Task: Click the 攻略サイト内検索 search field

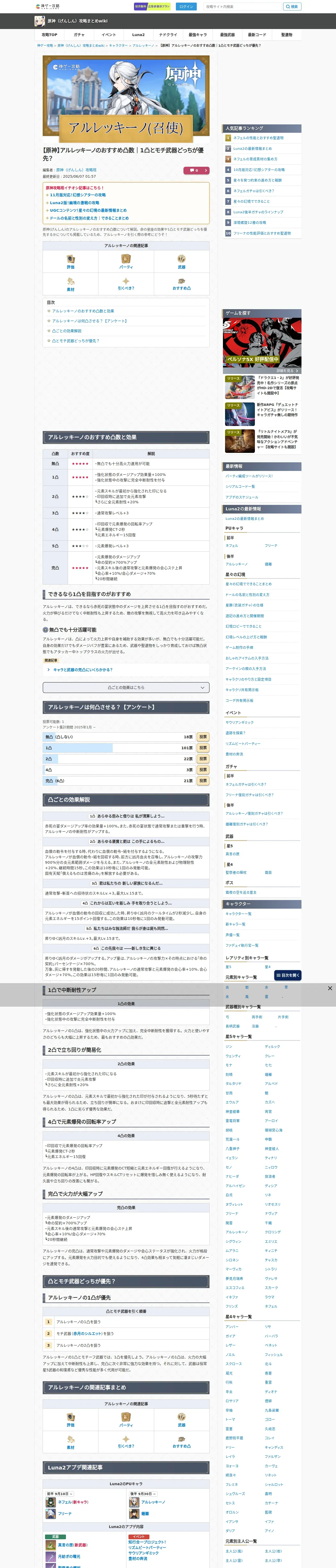Action: click(x=243, y=7)
